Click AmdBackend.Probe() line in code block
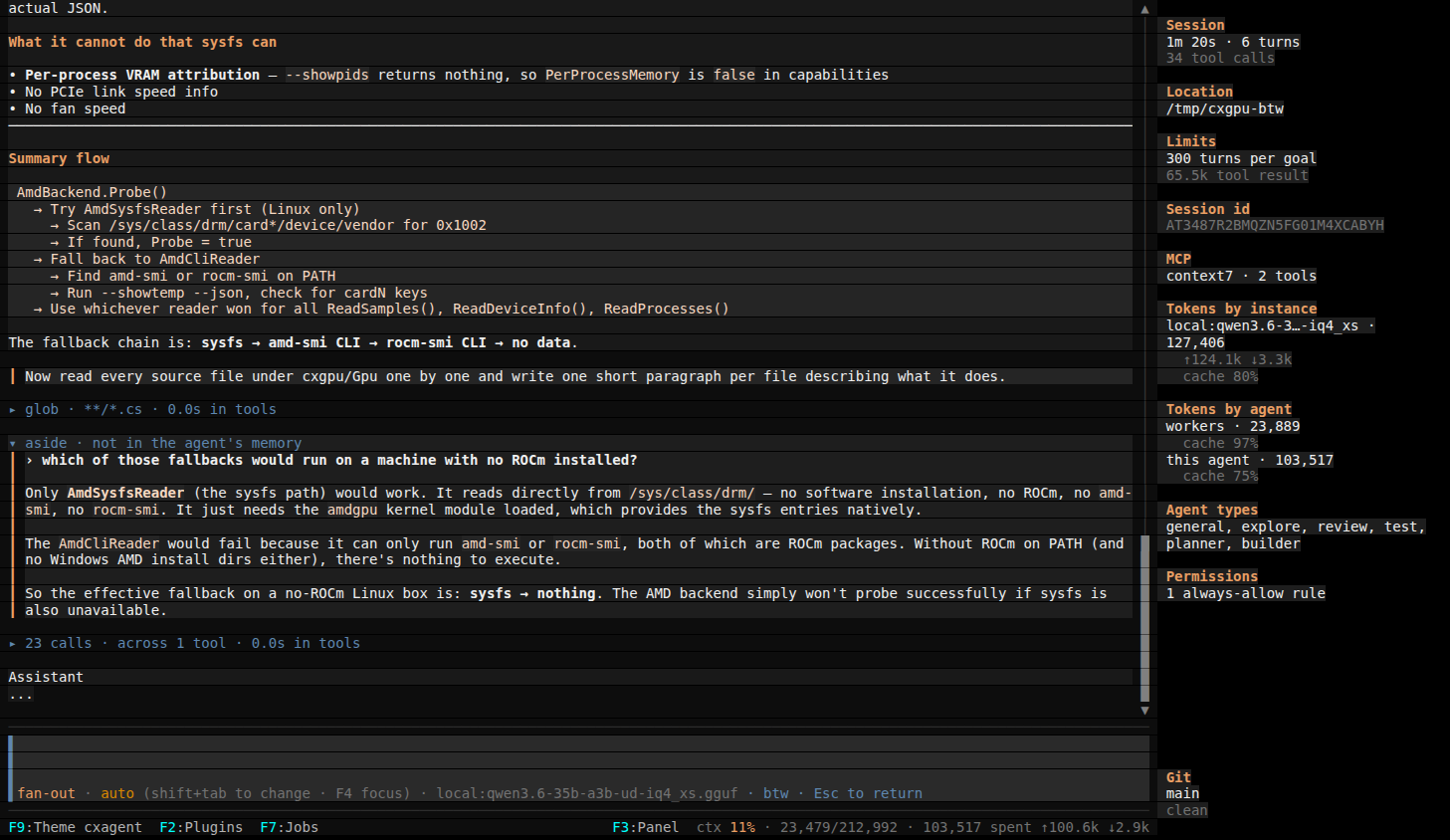 [92, 192]
